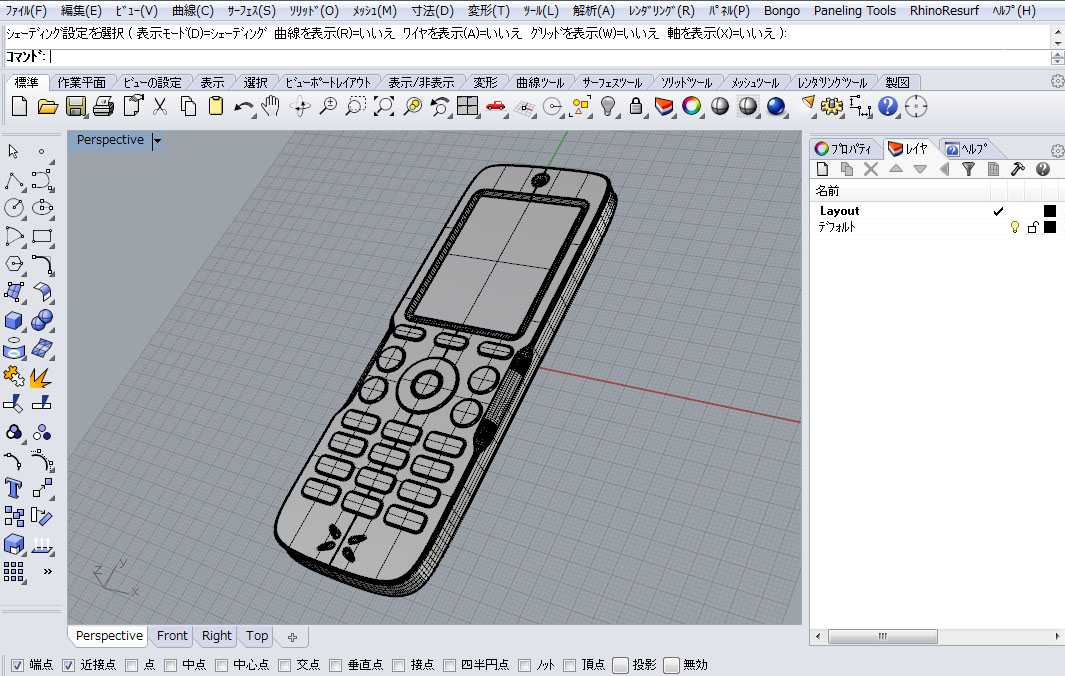Select the Text T tool
This screenshot has height=676, width=1065.
pos(14,488)
